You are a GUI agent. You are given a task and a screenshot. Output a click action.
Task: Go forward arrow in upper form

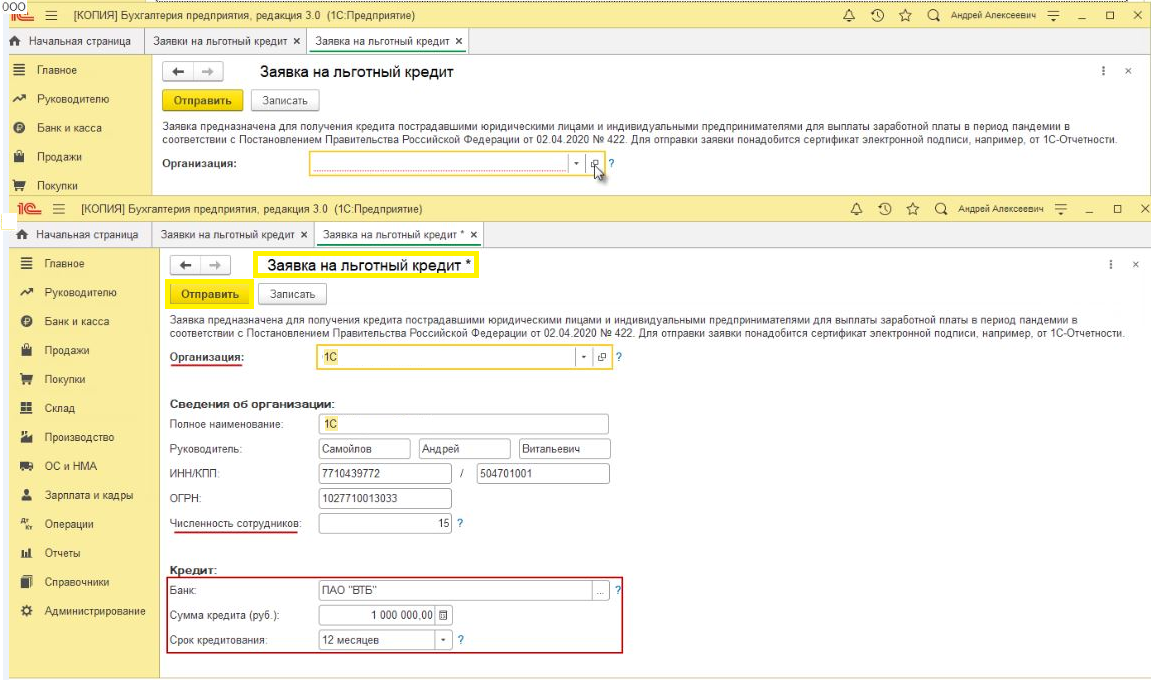[x=208, y=71]
